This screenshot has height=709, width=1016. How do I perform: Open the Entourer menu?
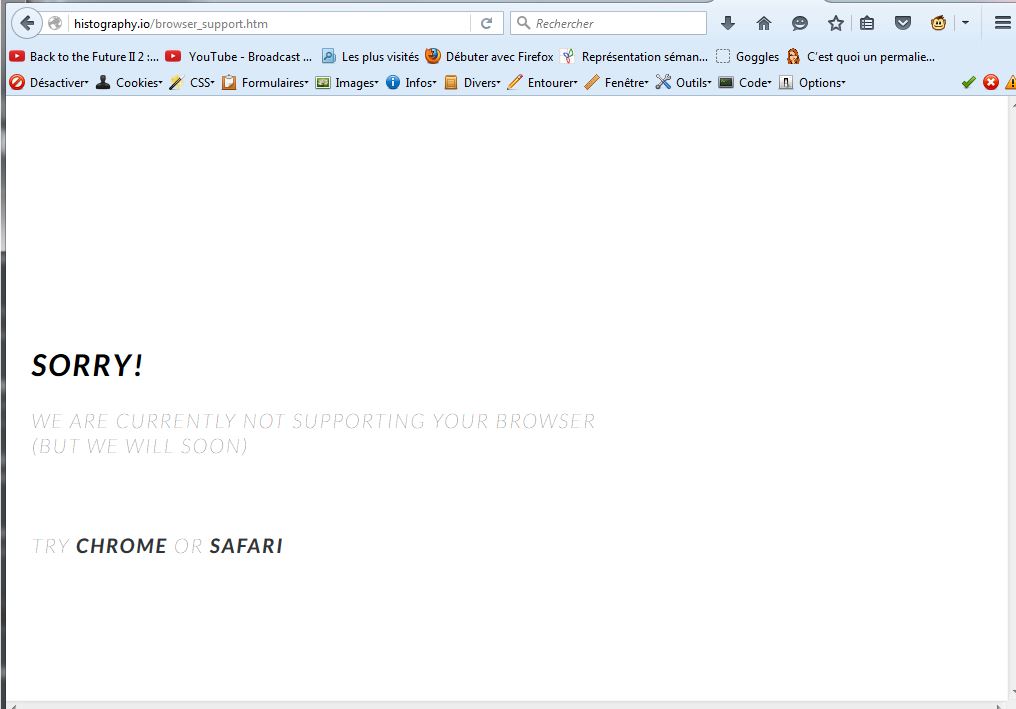pos(542,83)
